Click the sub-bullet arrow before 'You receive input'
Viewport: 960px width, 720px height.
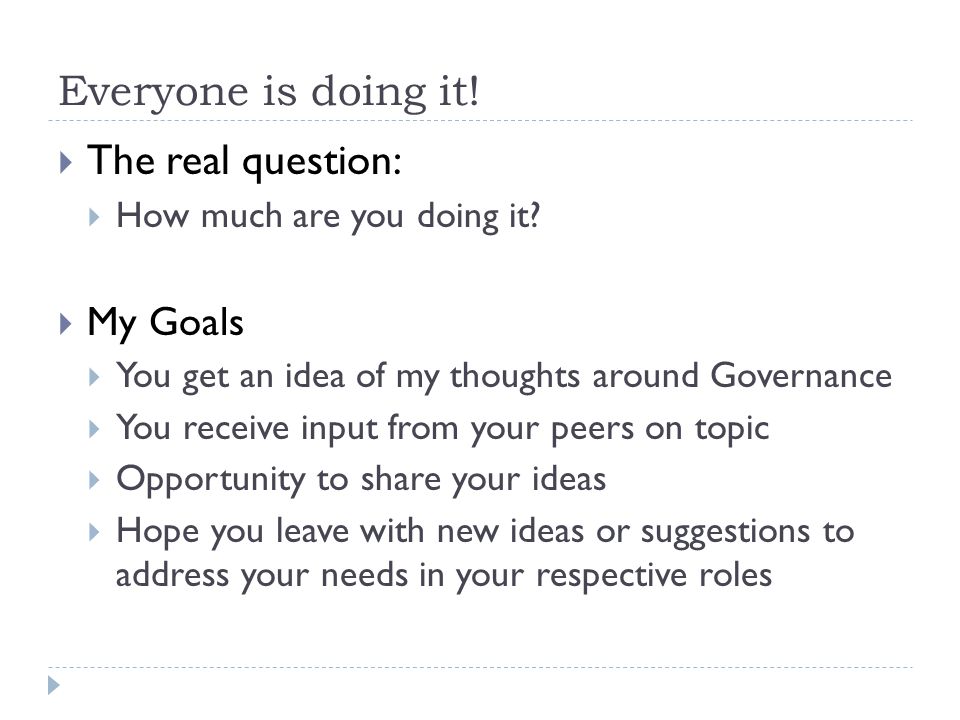94,429
